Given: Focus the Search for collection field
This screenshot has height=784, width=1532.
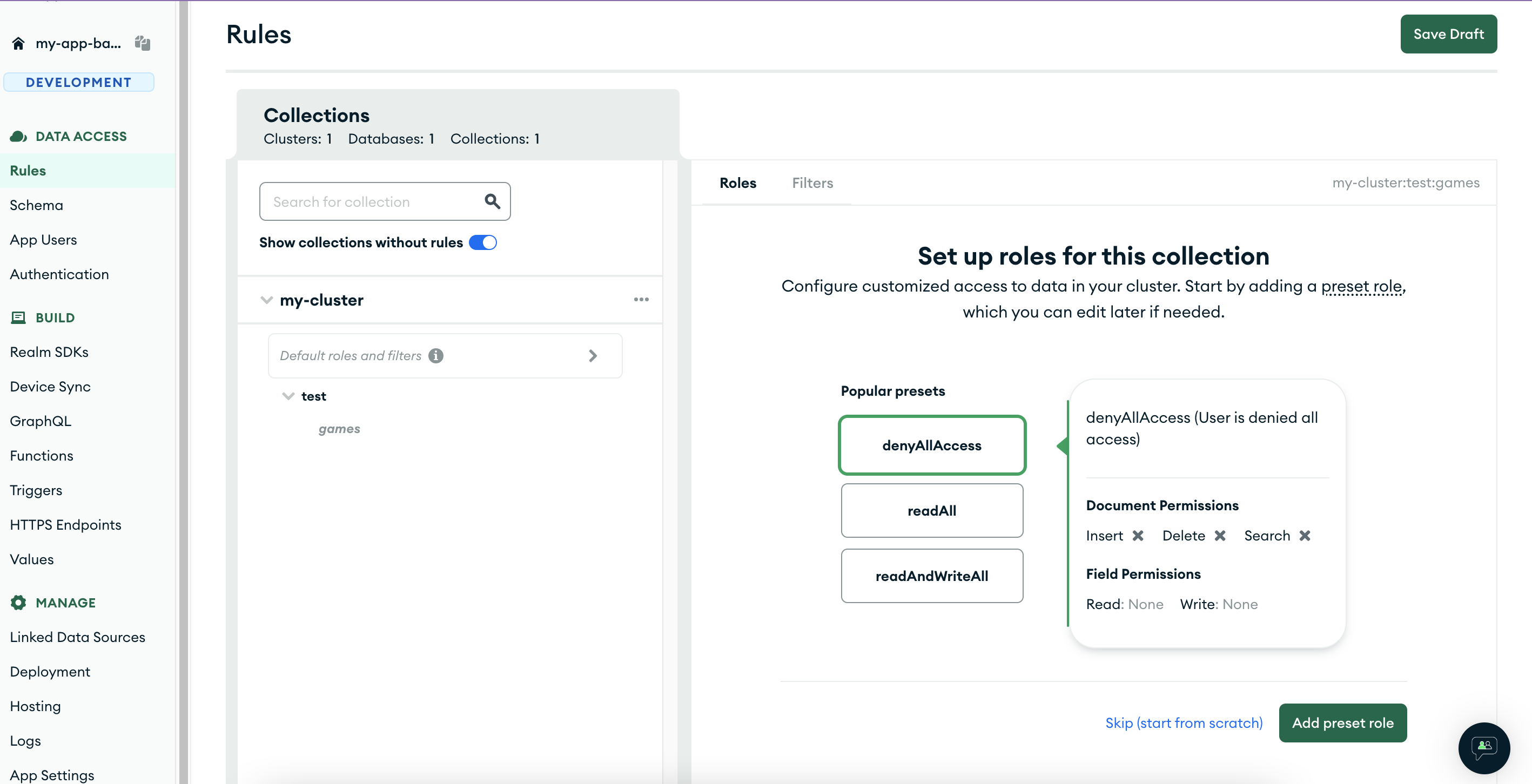Looking at the screenshot, I should 385,201.
